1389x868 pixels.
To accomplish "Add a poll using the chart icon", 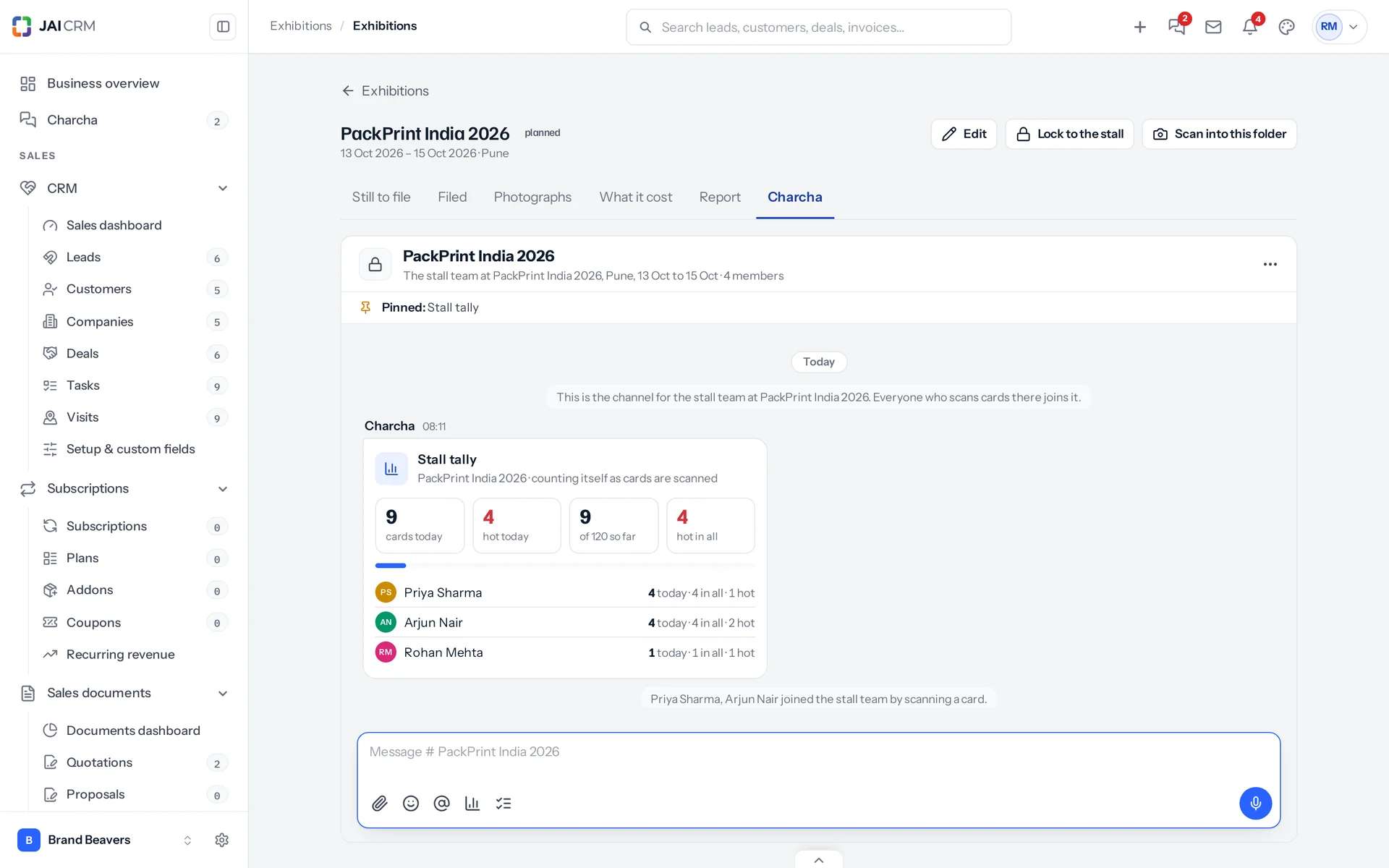I will [x=472, y=804].
